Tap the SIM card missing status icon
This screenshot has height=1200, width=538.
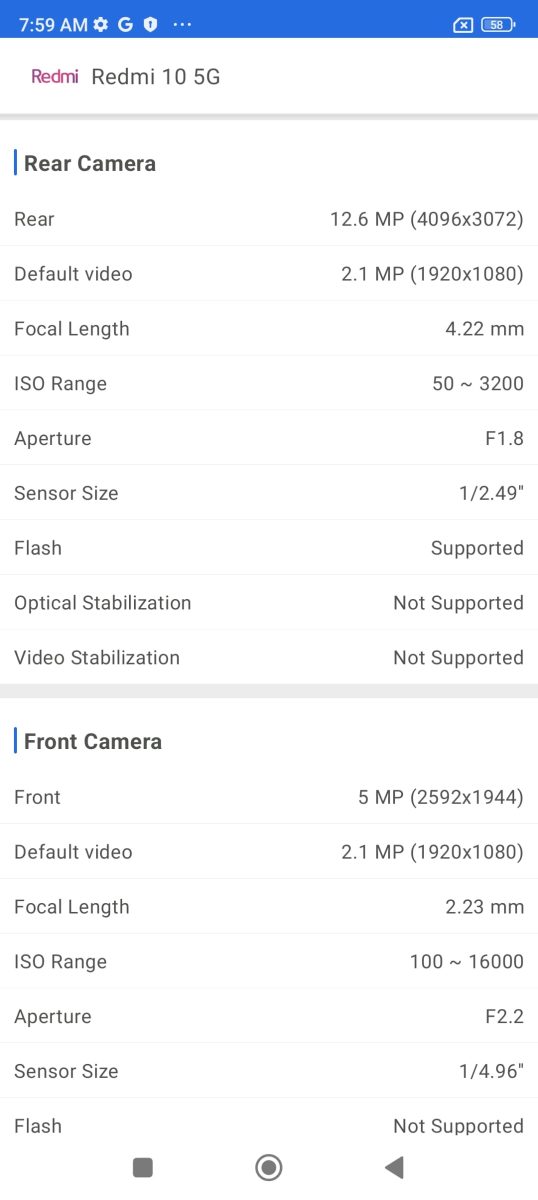tap(463, 25)
